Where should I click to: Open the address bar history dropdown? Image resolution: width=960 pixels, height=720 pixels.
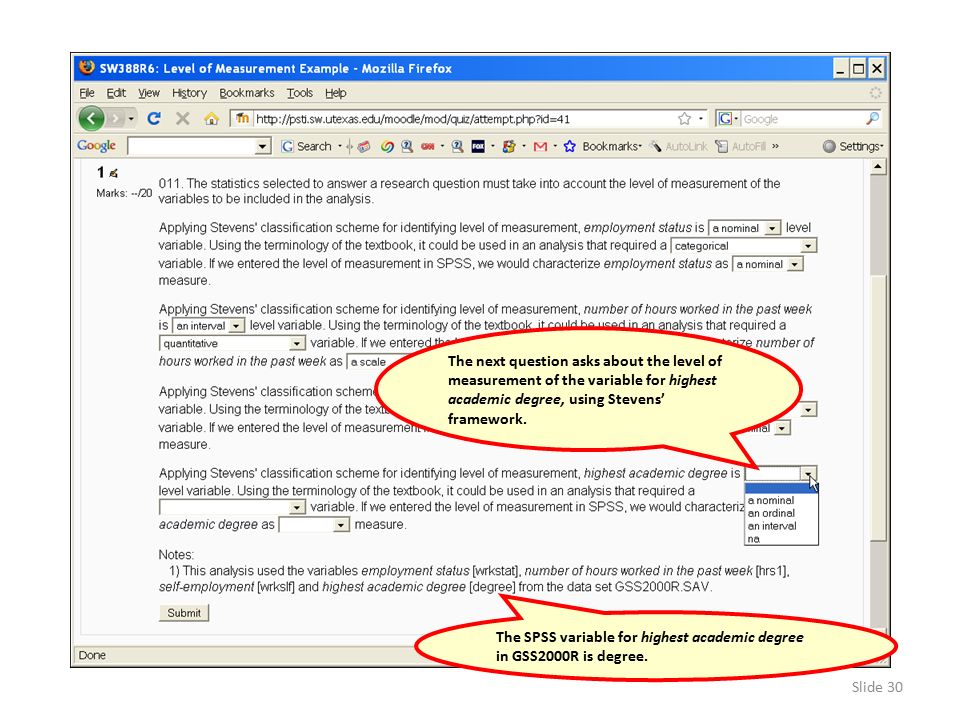point(700,119)
